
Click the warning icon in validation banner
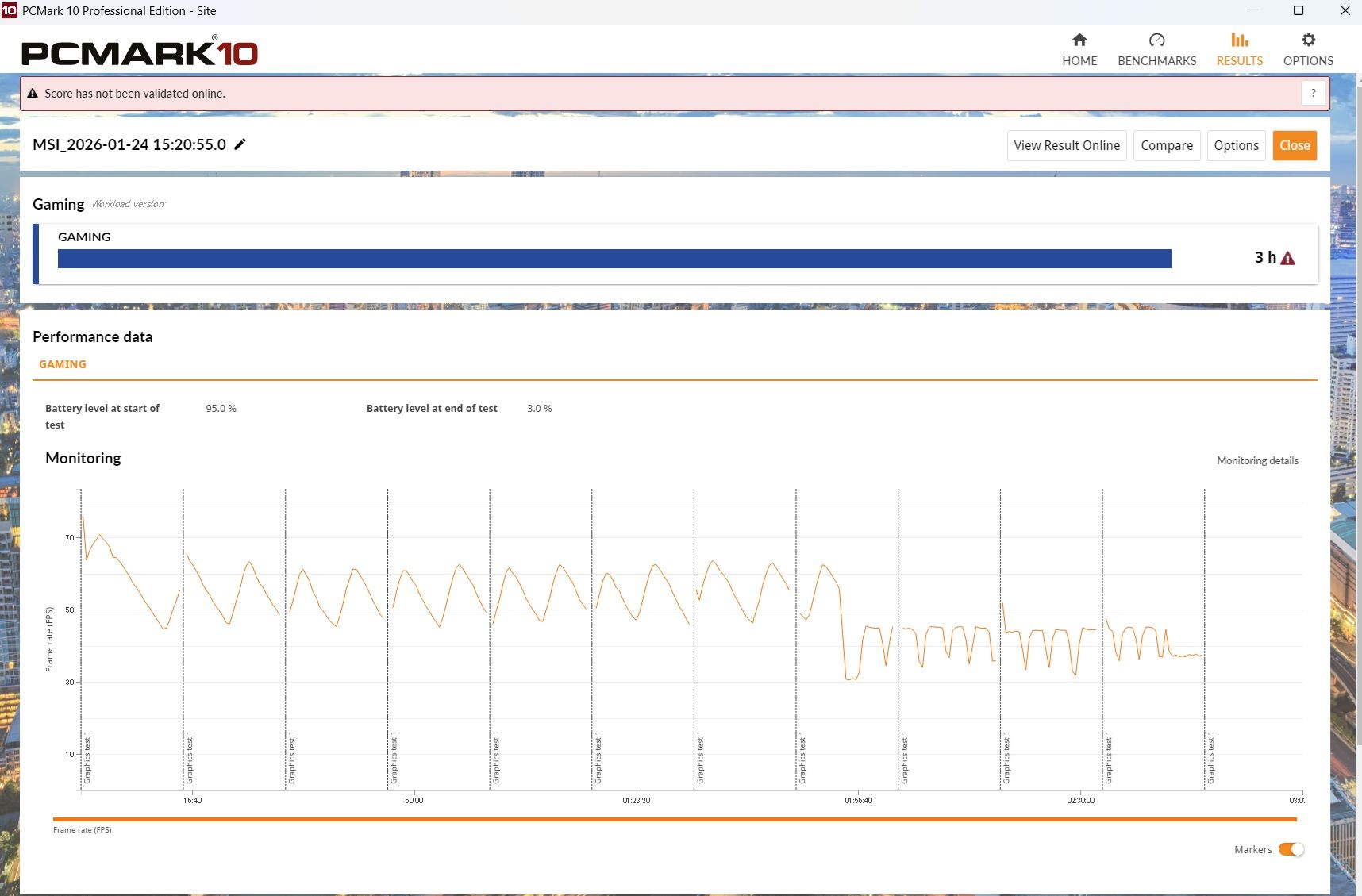[33, 94]
